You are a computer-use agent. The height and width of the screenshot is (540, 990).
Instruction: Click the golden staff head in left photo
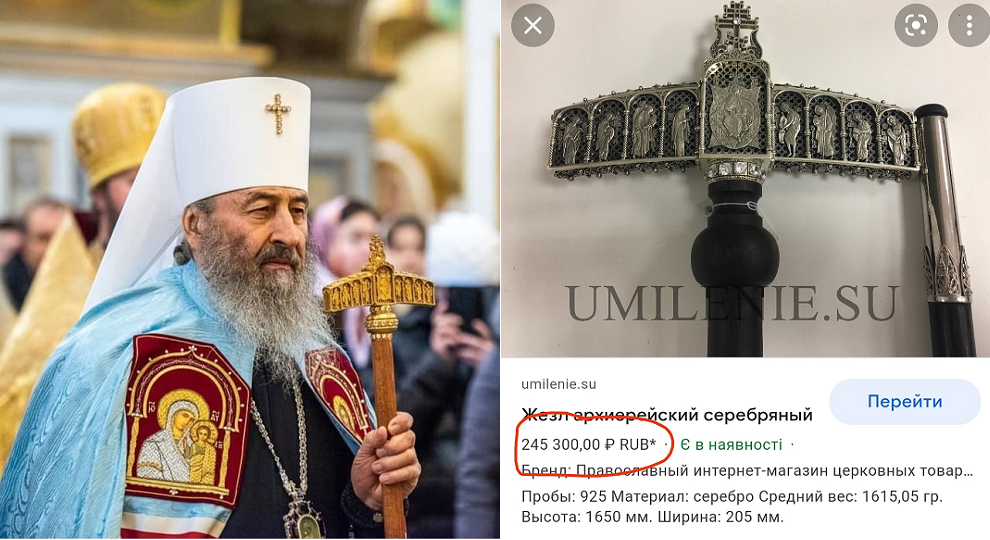tap(379, 282)
